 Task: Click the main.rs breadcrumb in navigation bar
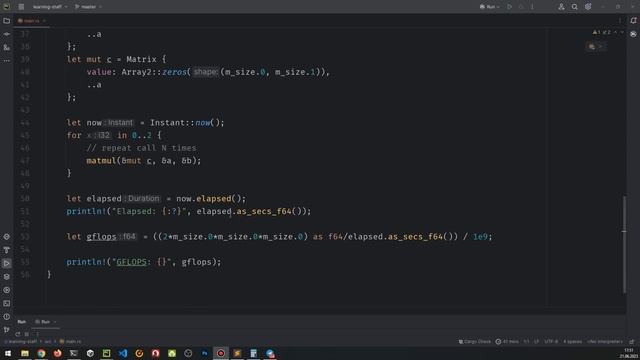(70, 342)
